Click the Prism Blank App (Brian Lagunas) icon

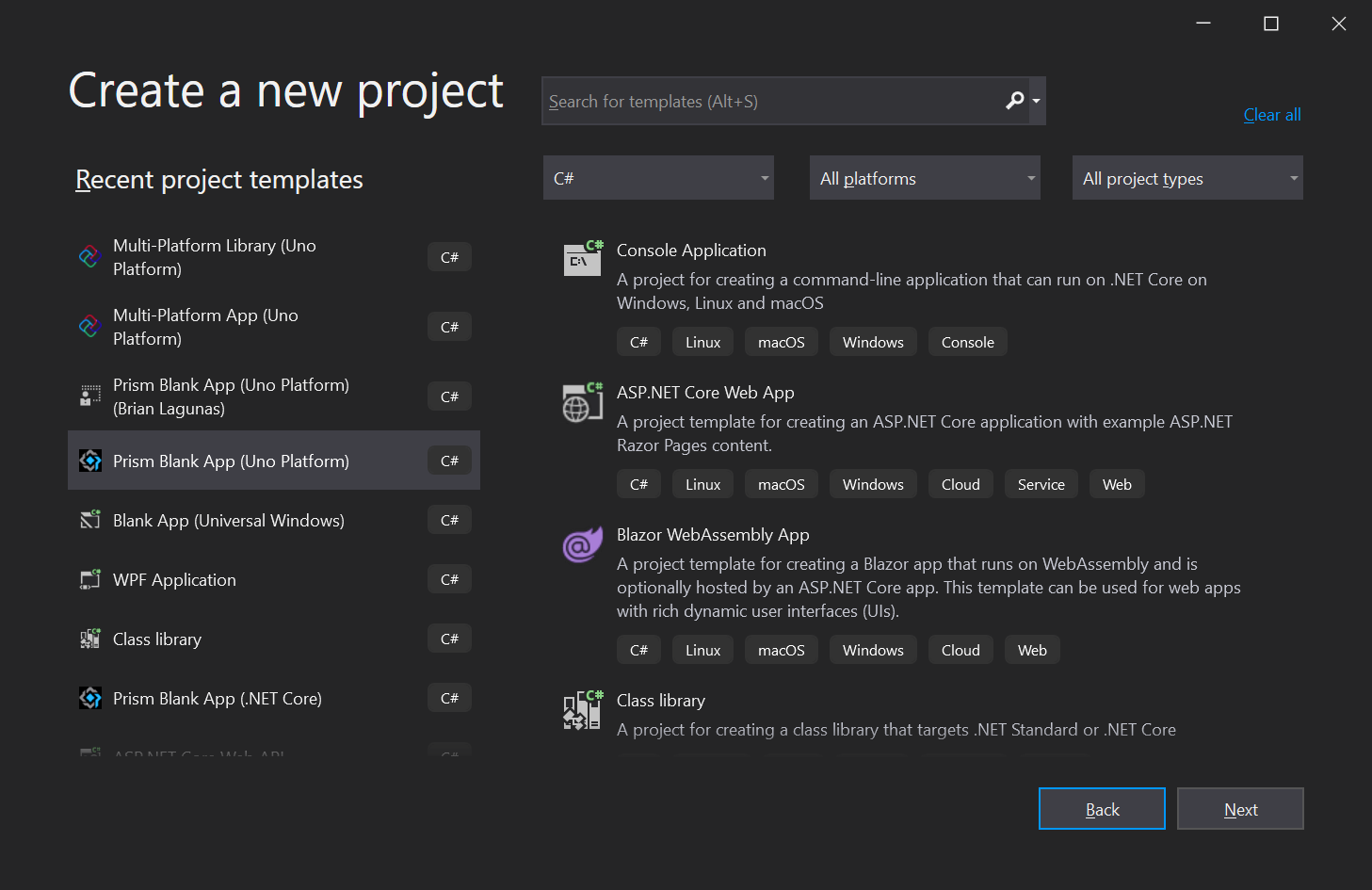[x=90, y=396]
